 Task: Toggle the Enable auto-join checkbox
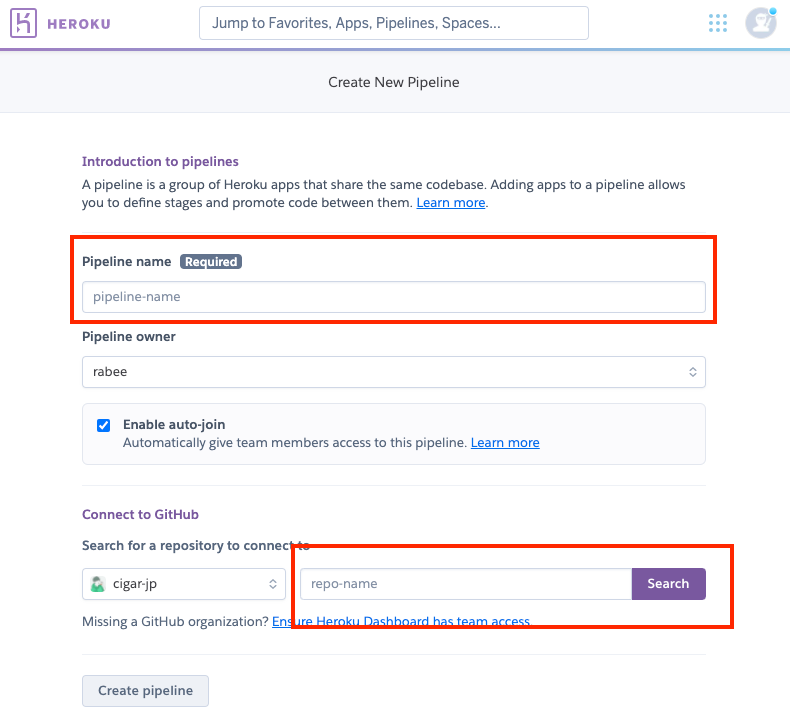pos(103,425)
